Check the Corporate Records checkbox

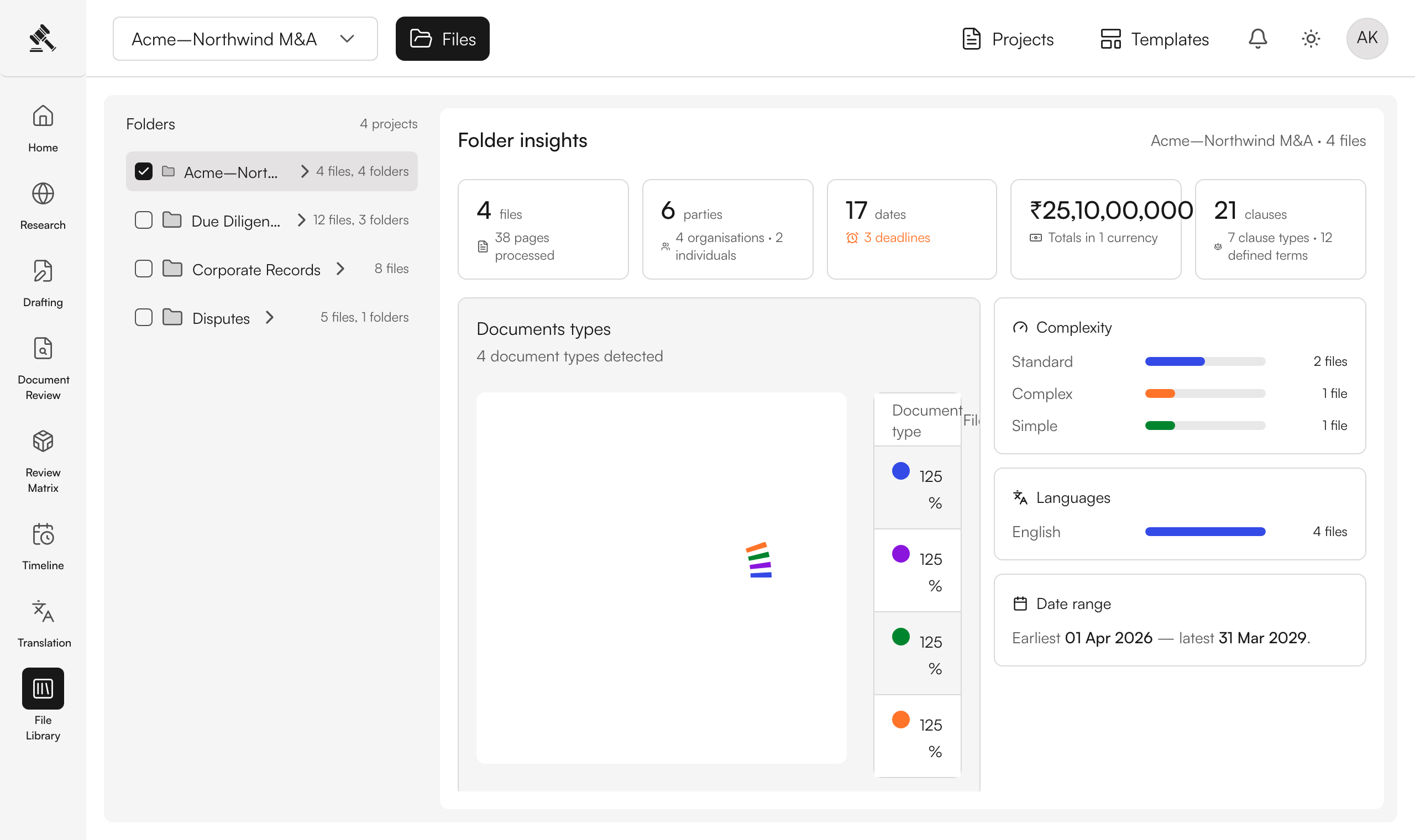pos(144,268)
